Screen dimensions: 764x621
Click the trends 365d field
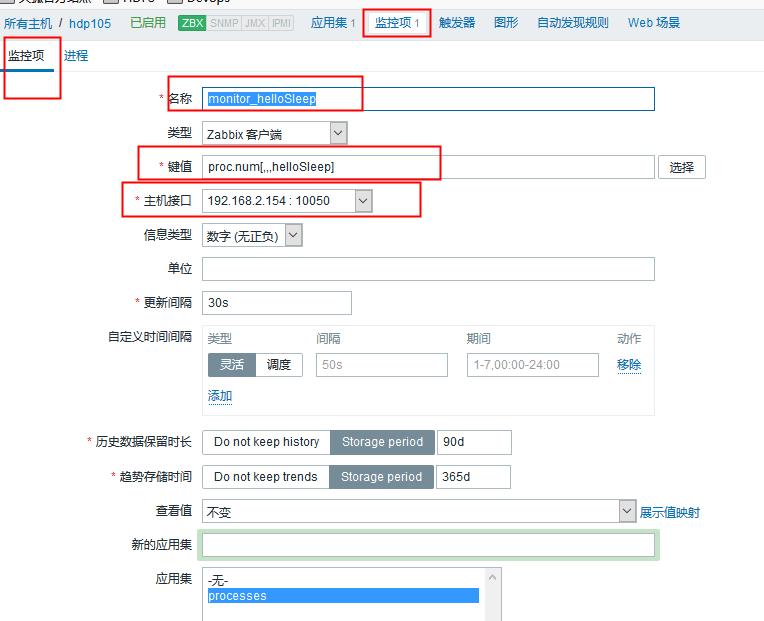pyautogui.click(x=473, y=477)
